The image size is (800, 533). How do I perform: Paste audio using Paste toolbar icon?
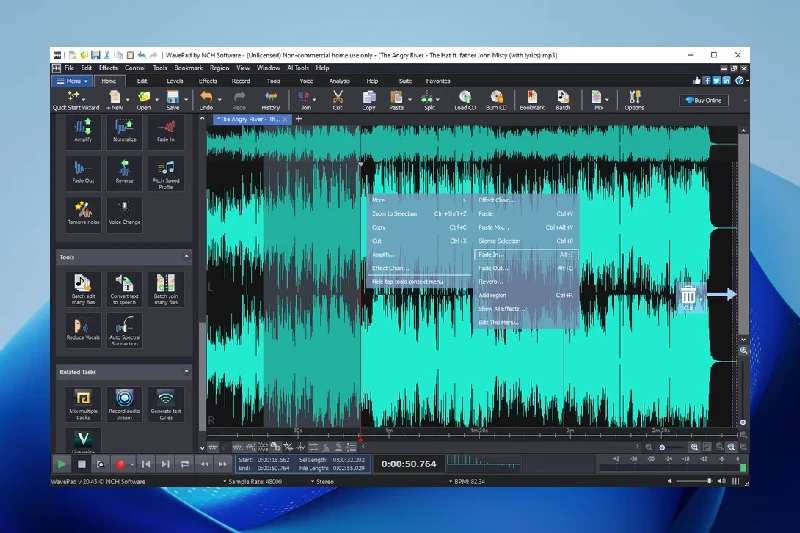(x=396, y=100)
